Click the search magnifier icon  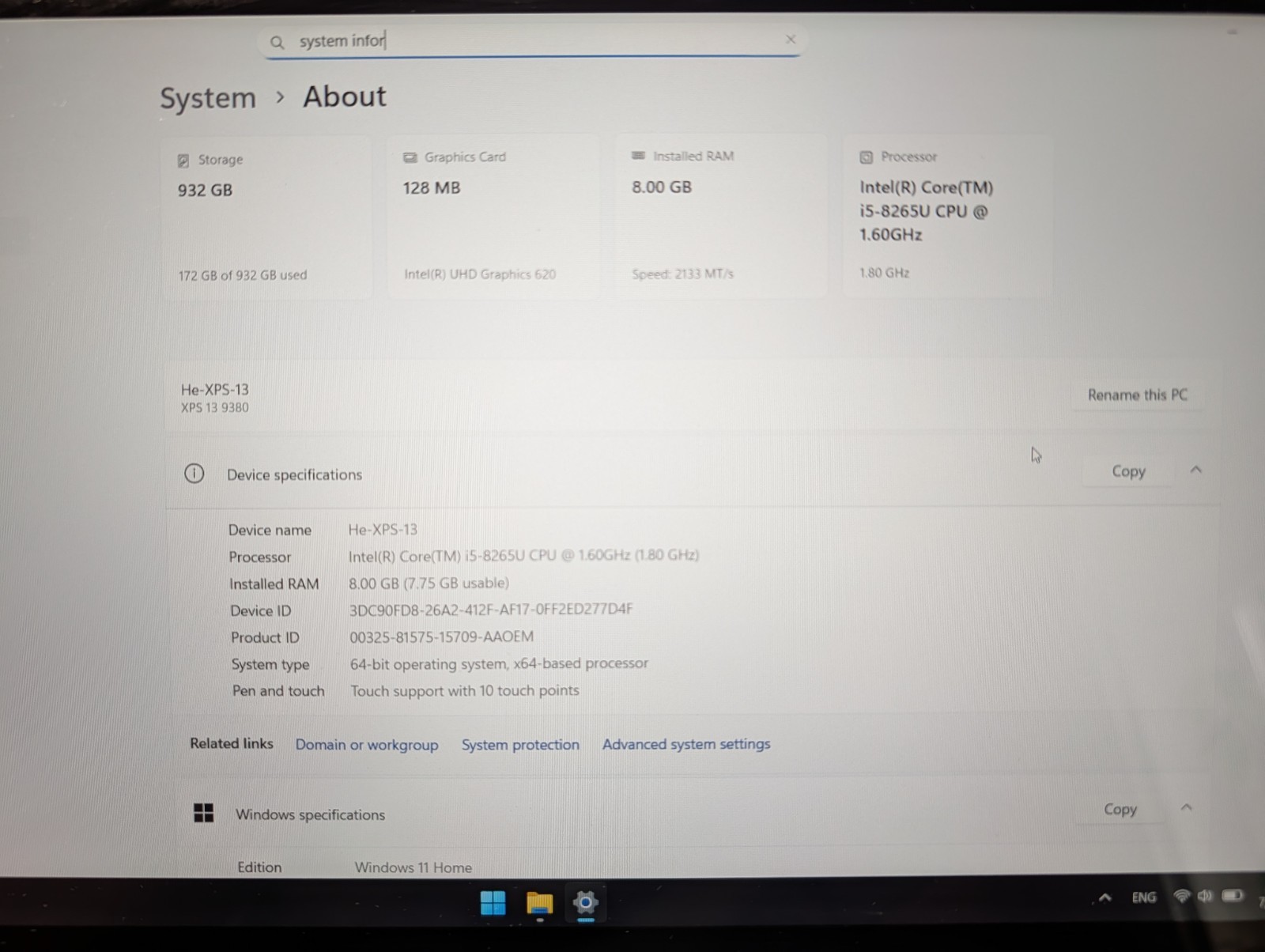277,42
